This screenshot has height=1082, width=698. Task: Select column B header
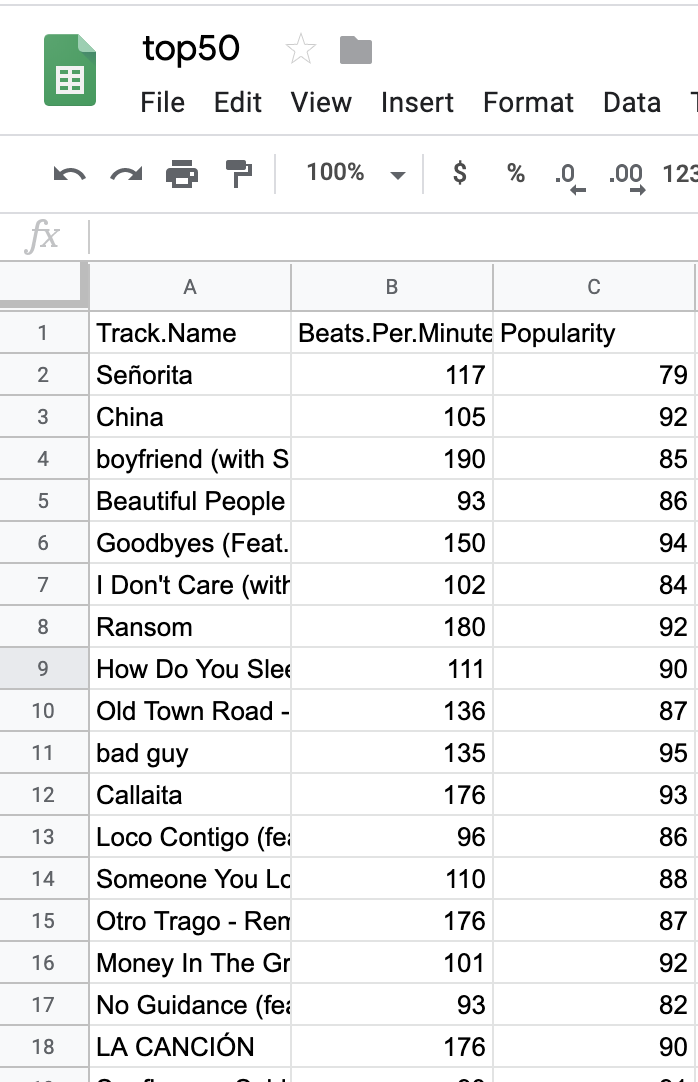391,286
